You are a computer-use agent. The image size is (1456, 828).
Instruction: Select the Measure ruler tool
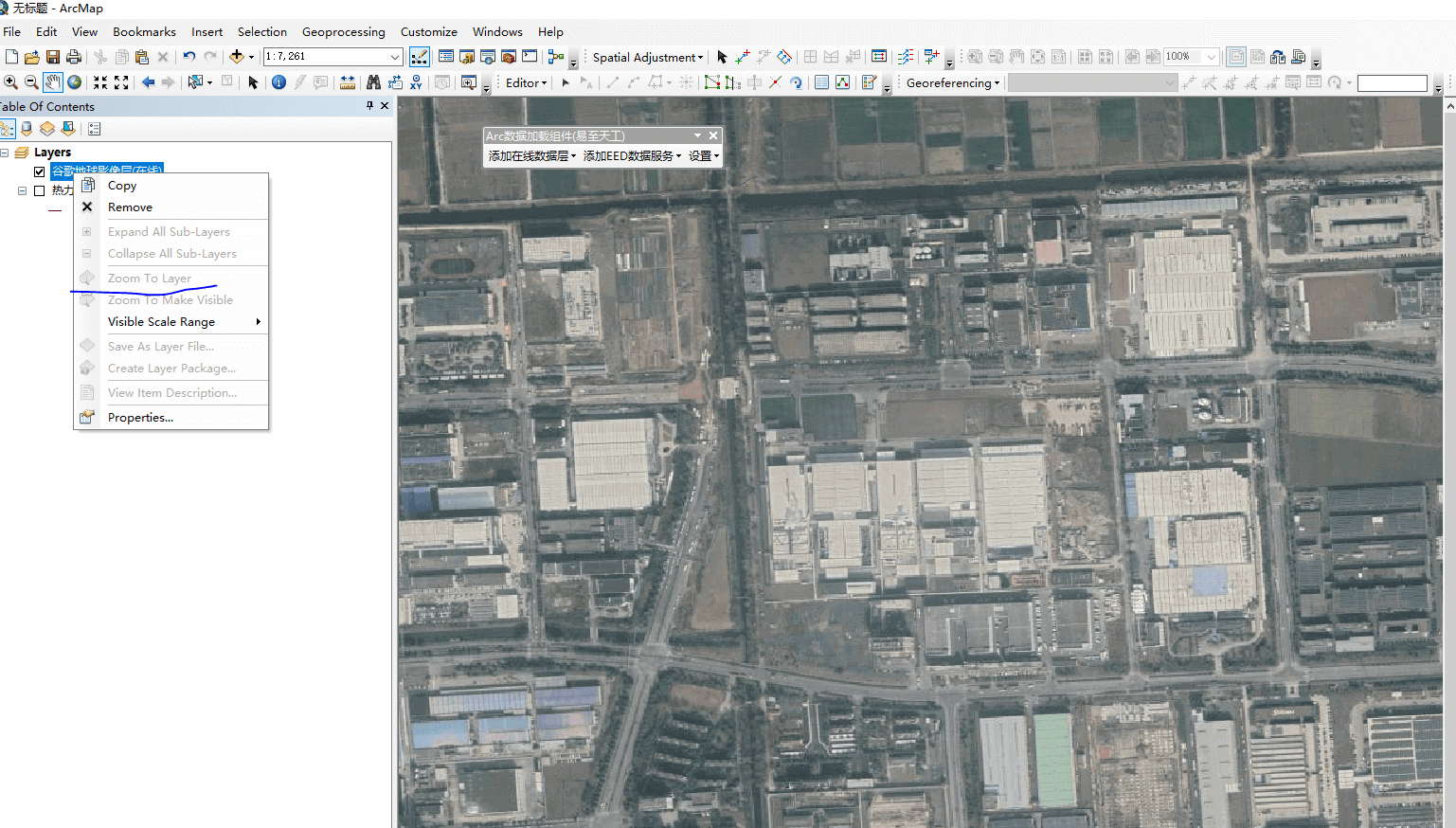(348, 82)
